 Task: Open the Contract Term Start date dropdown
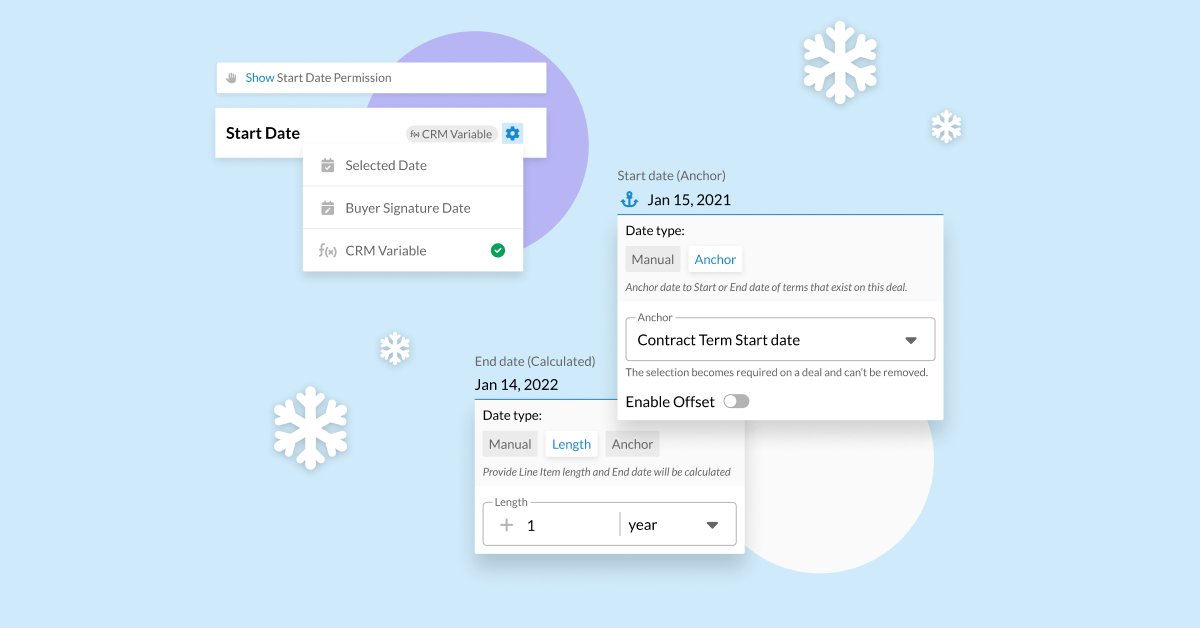[x=780, y=340]
